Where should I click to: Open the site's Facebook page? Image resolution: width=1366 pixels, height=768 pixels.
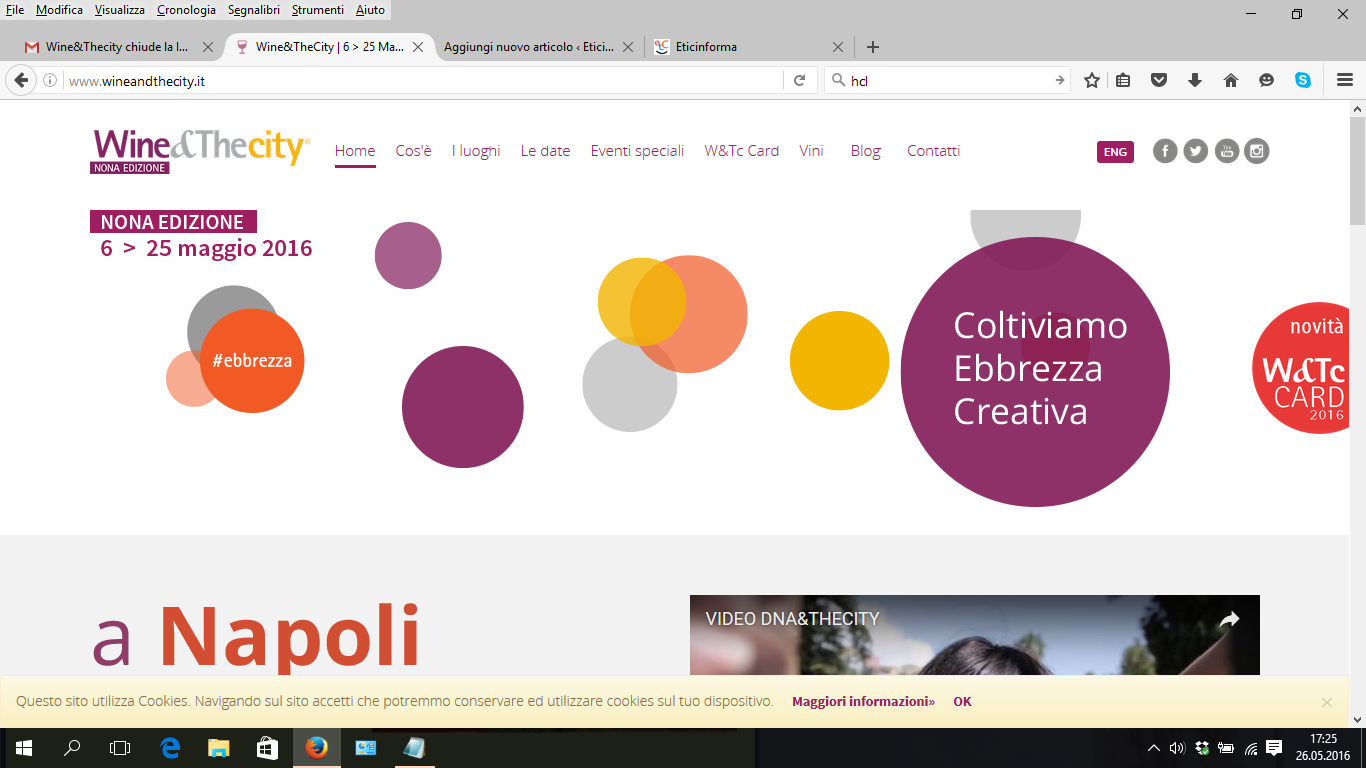(x=1165, y=151)
